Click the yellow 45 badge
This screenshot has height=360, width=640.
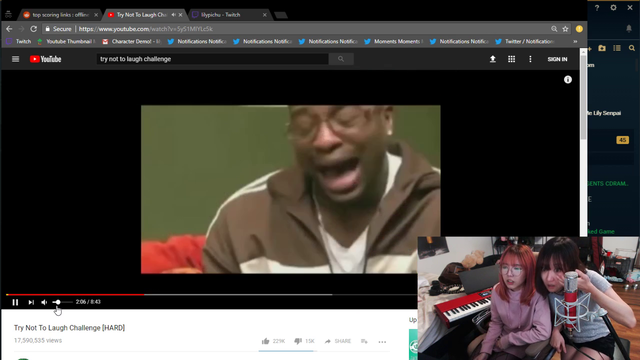click(622, 140)
